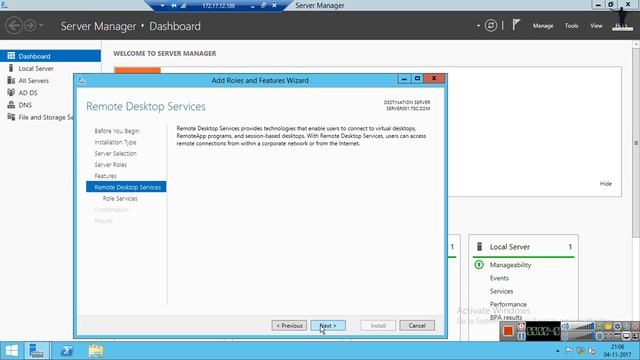
Task: Open the connection bar dropdown arrow
Action: [162, 5]
